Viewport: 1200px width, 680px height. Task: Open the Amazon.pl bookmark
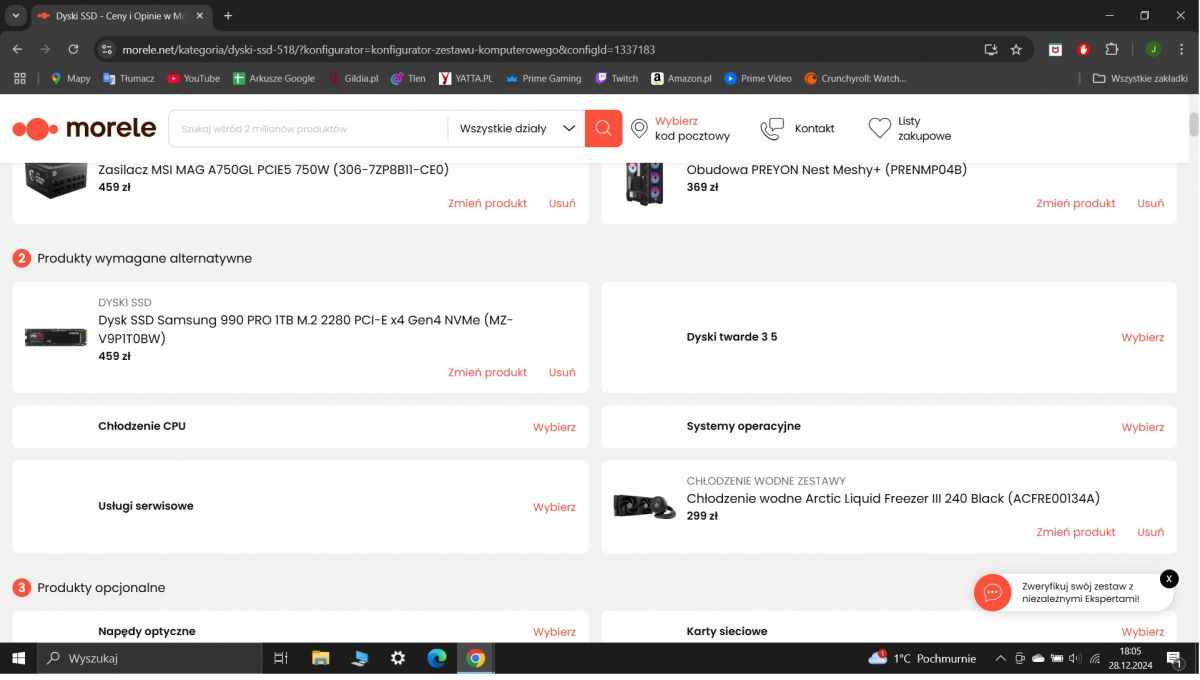(x=681, y=78)
